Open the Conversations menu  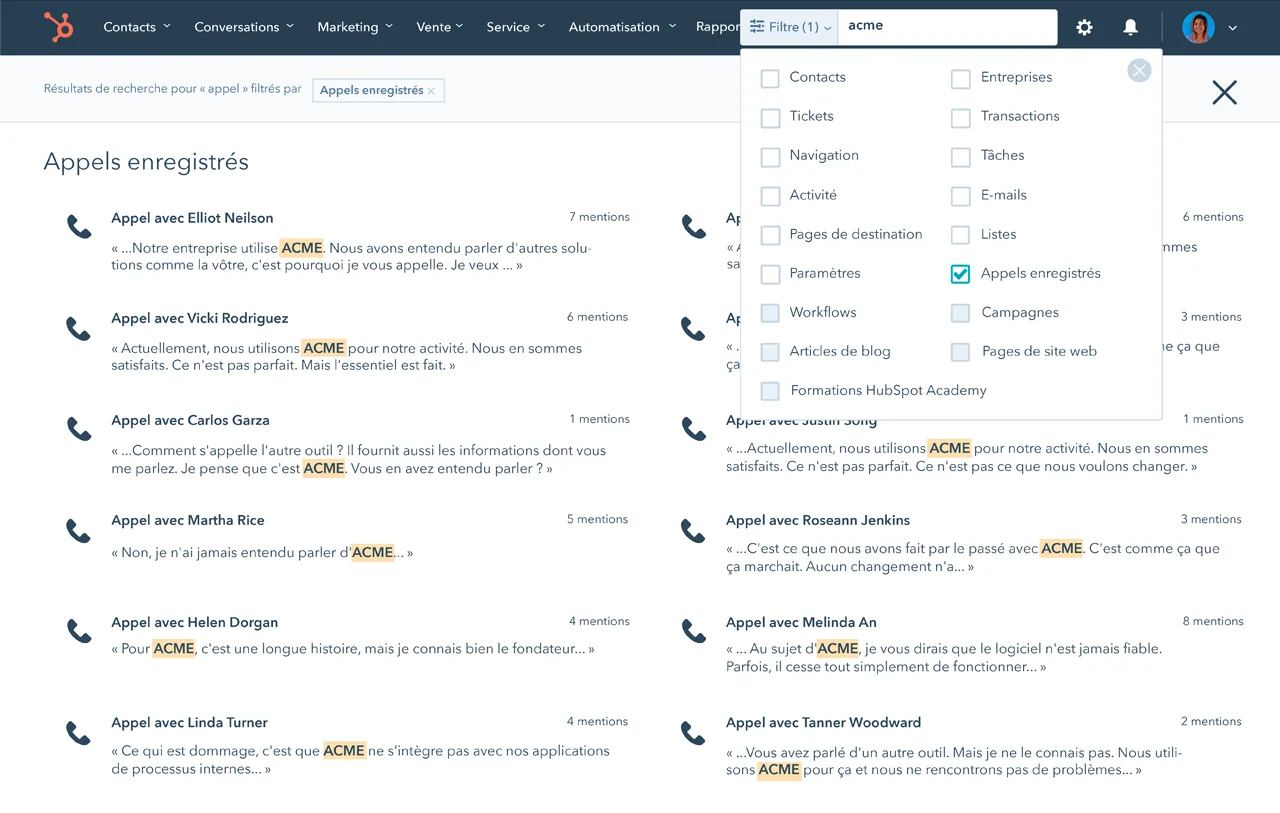tap(243, 27)
